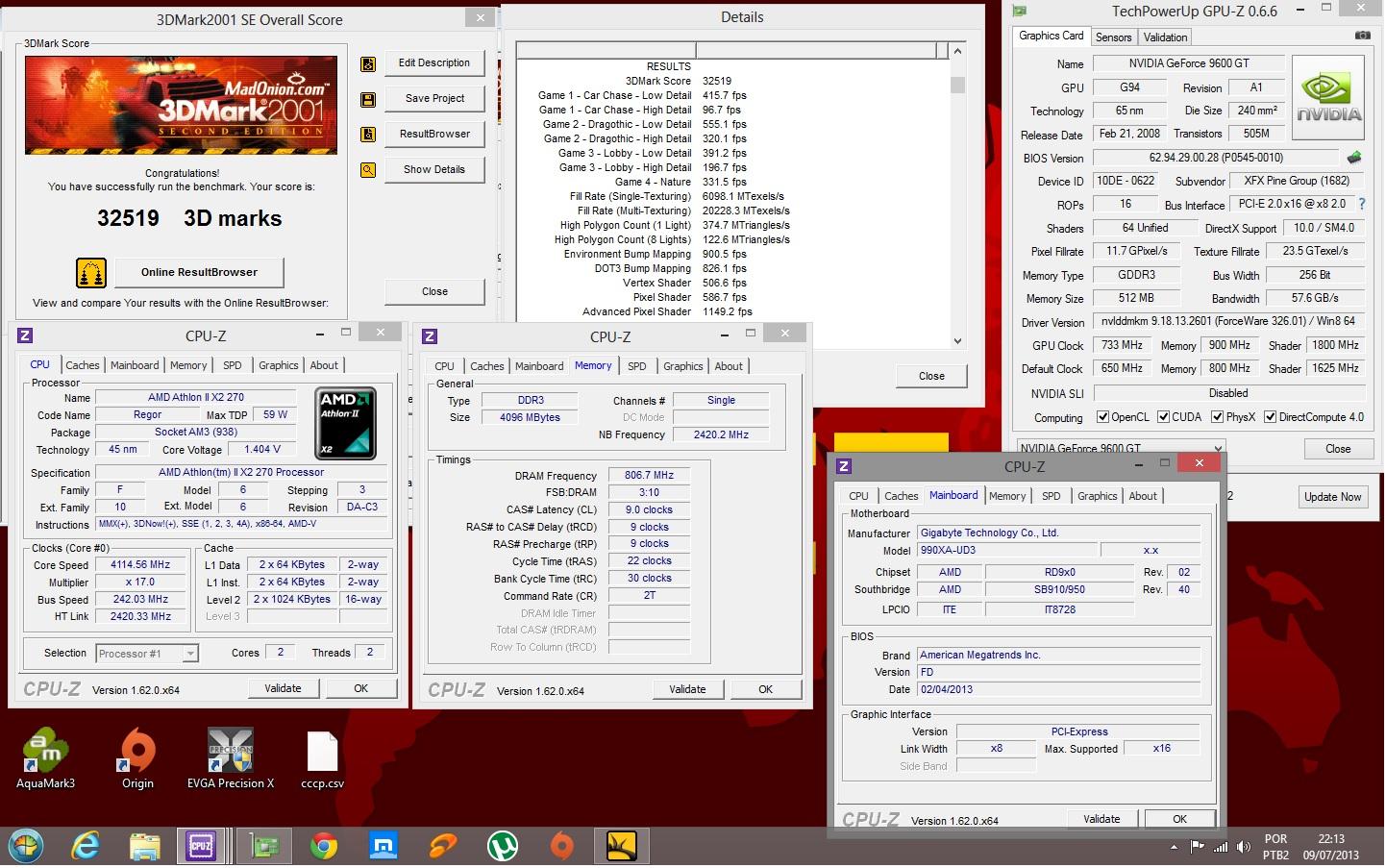Toggle the DirectCompute 4.0 checkbox
The height and width of the screenshot is (868, 1386).
[x=1270, y=418]
